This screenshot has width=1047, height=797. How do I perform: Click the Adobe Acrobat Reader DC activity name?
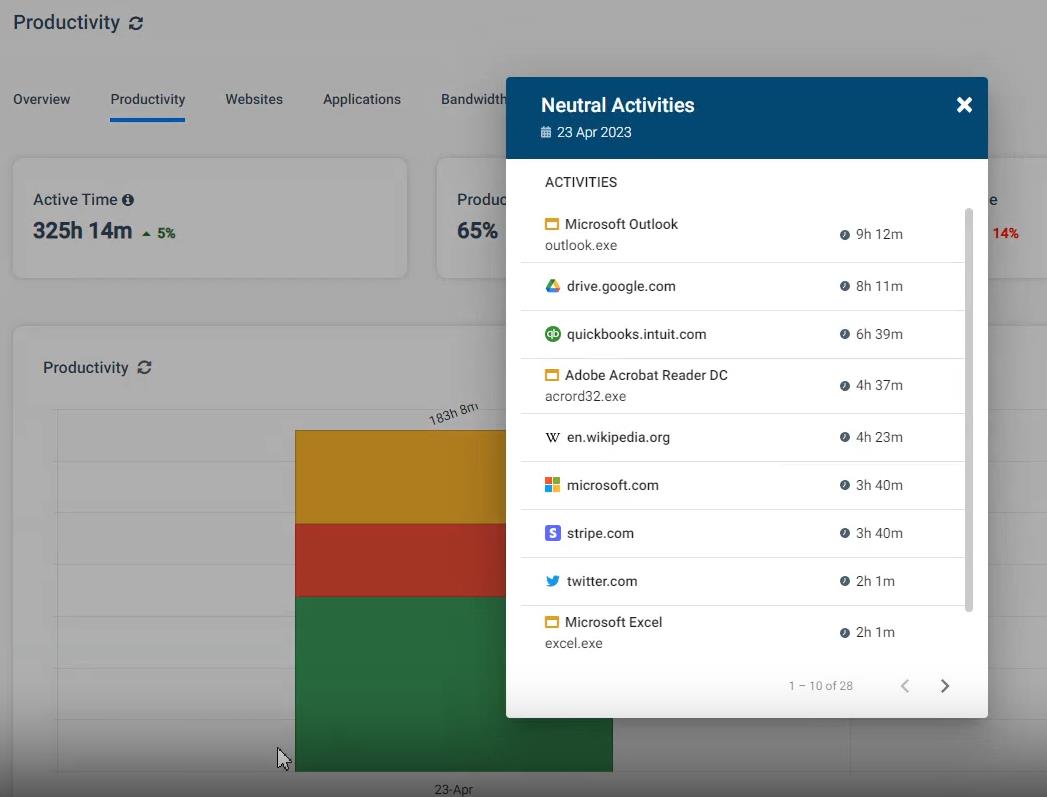646,375
